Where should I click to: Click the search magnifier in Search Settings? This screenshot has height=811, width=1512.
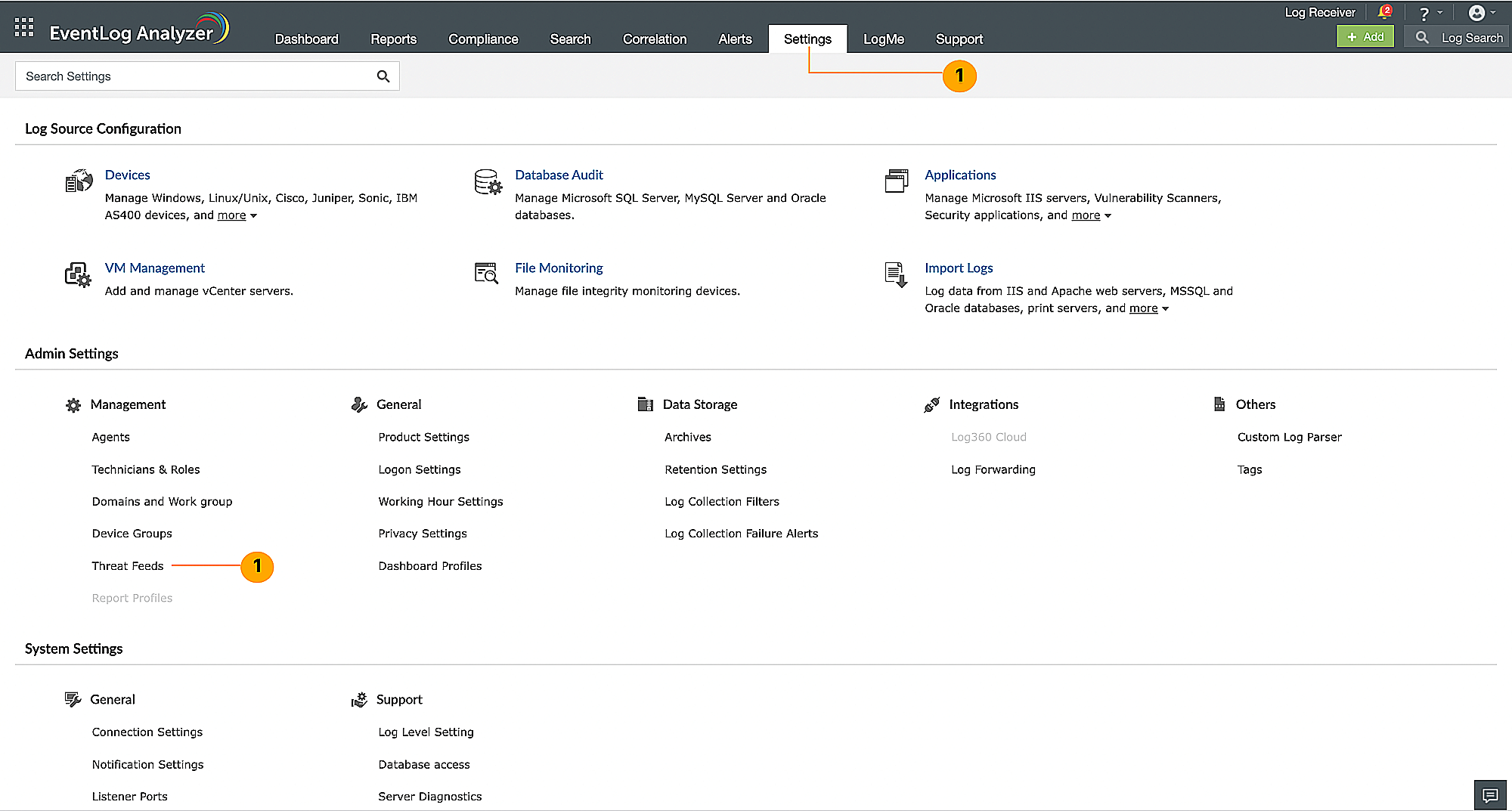coord(383,76)
